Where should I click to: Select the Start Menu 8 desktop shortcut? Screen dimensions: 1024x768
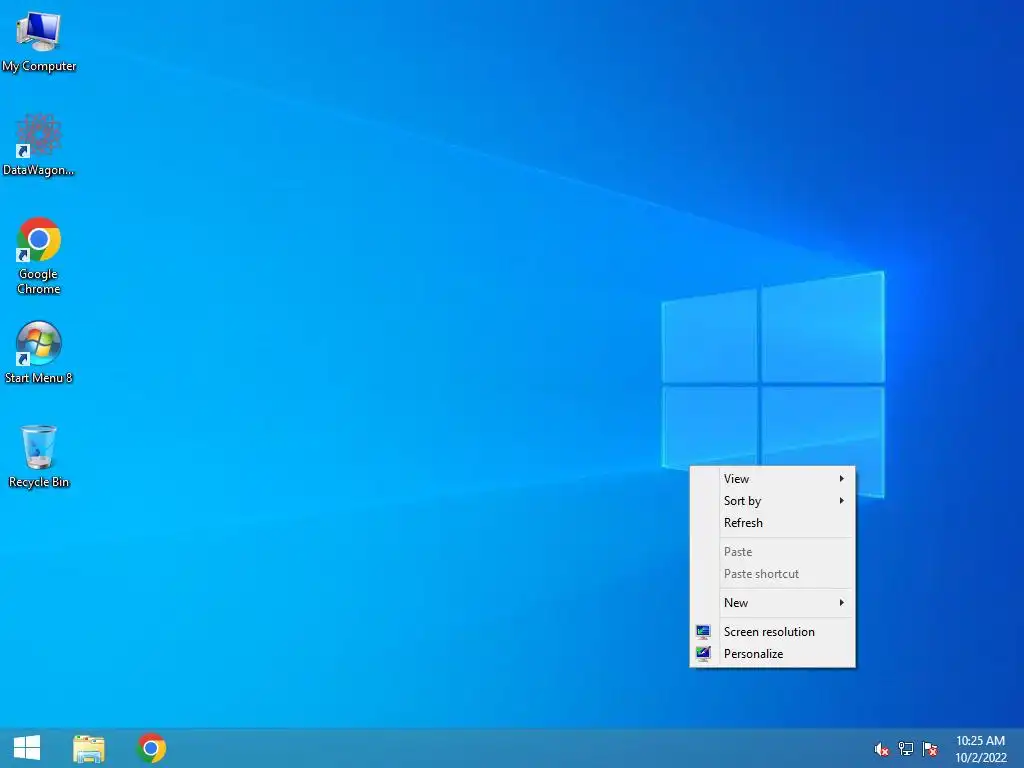tap(39, 353)
